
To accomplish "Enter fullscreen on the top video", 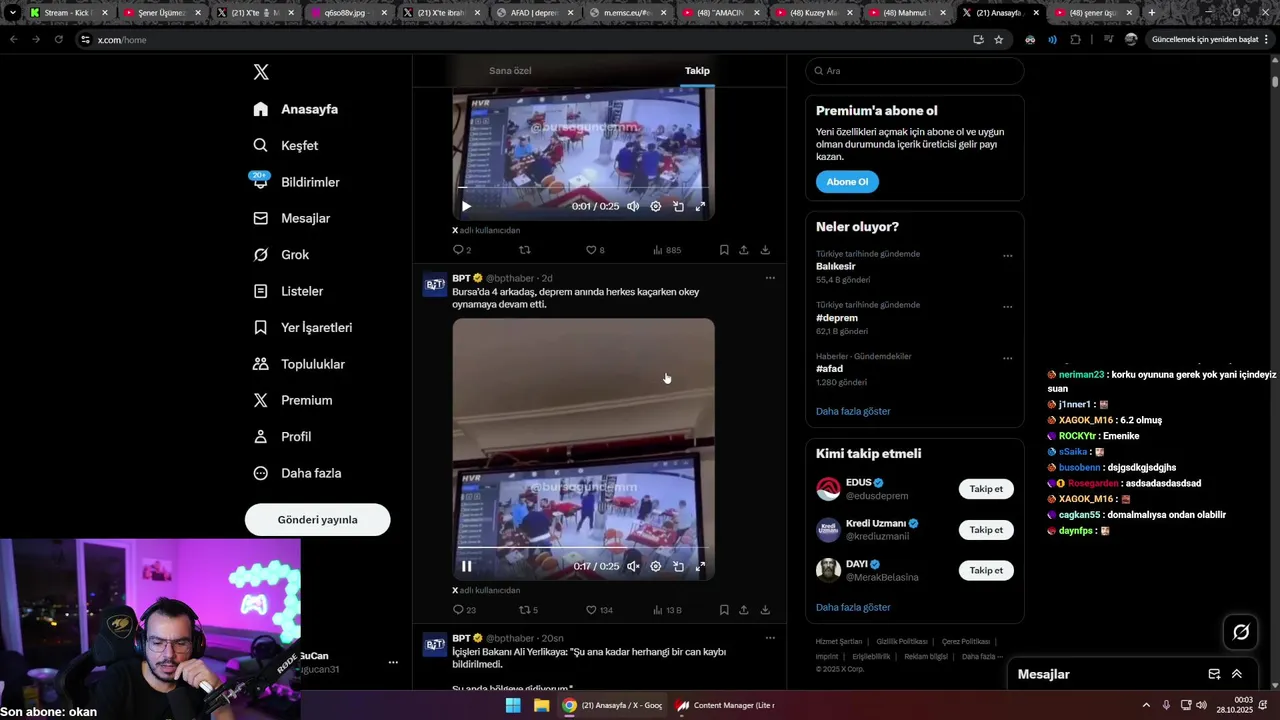I will click(x=700, y=206).
